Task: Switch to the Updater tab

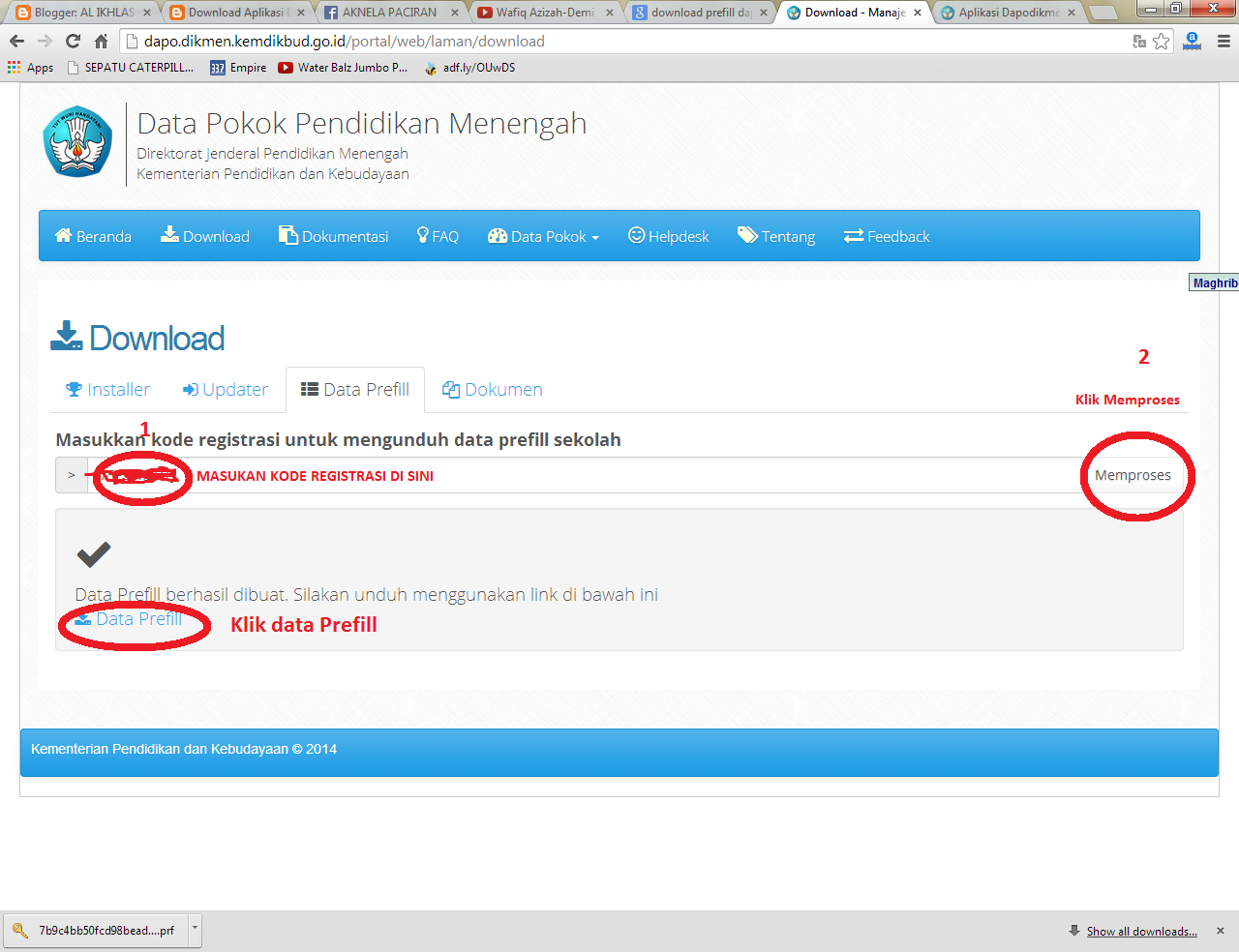Action: pyautogui.click(x=226, y=389)
